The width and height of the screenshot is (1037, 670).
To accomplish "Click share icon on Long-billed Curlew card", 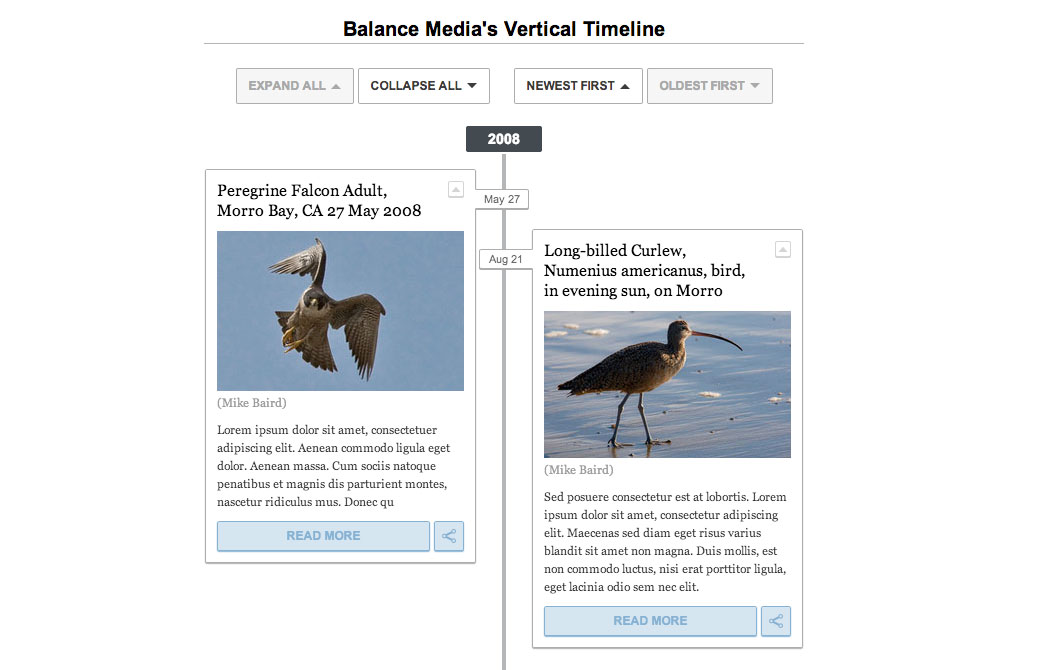I will pos(776,621).
